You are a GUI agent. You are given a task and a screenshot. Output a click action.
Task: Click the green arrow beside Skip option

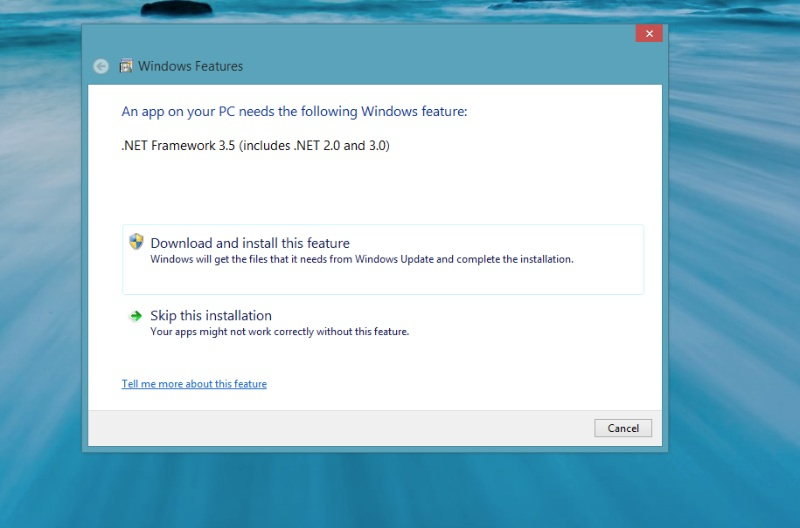point(136,316)
